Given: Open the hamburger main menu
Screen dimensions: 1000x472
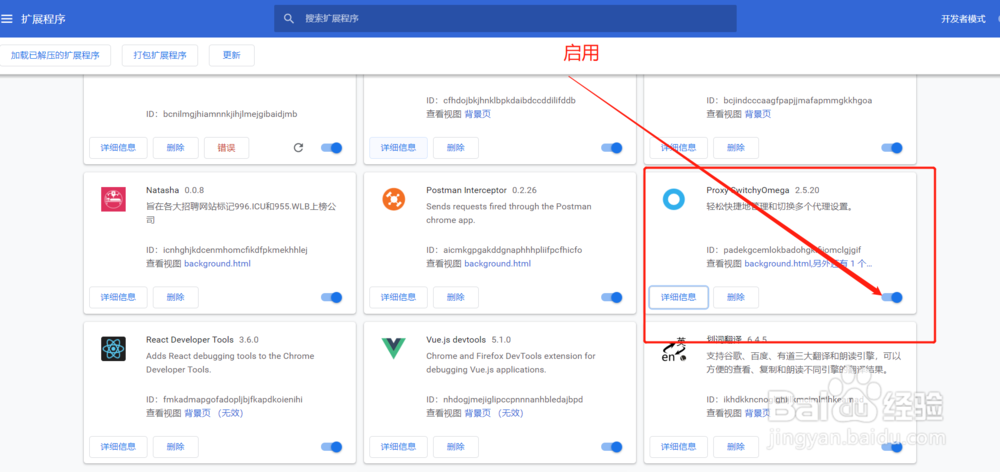Looking at the screenshot, I should click(x=6, y=18).
